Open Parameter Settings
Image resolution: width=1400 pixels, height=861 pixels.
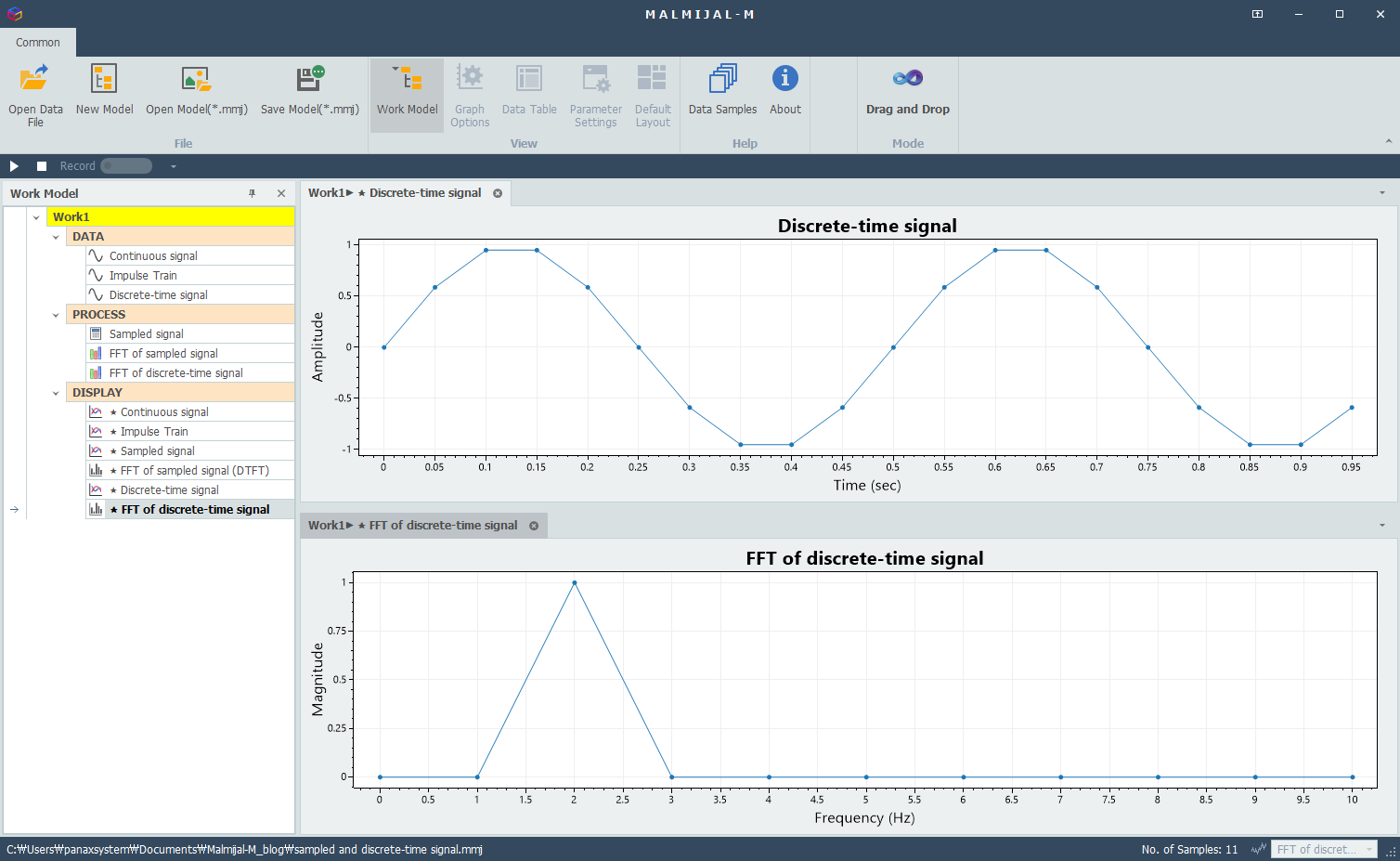pos(595,95)
